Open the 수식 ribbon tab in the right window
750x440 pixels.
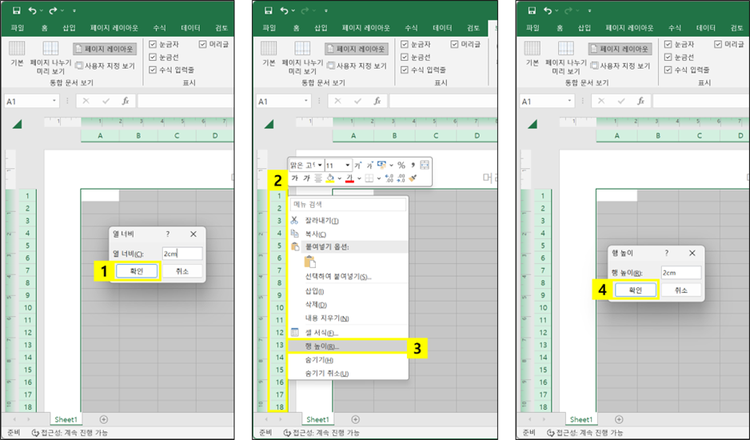tap(674, 28)
